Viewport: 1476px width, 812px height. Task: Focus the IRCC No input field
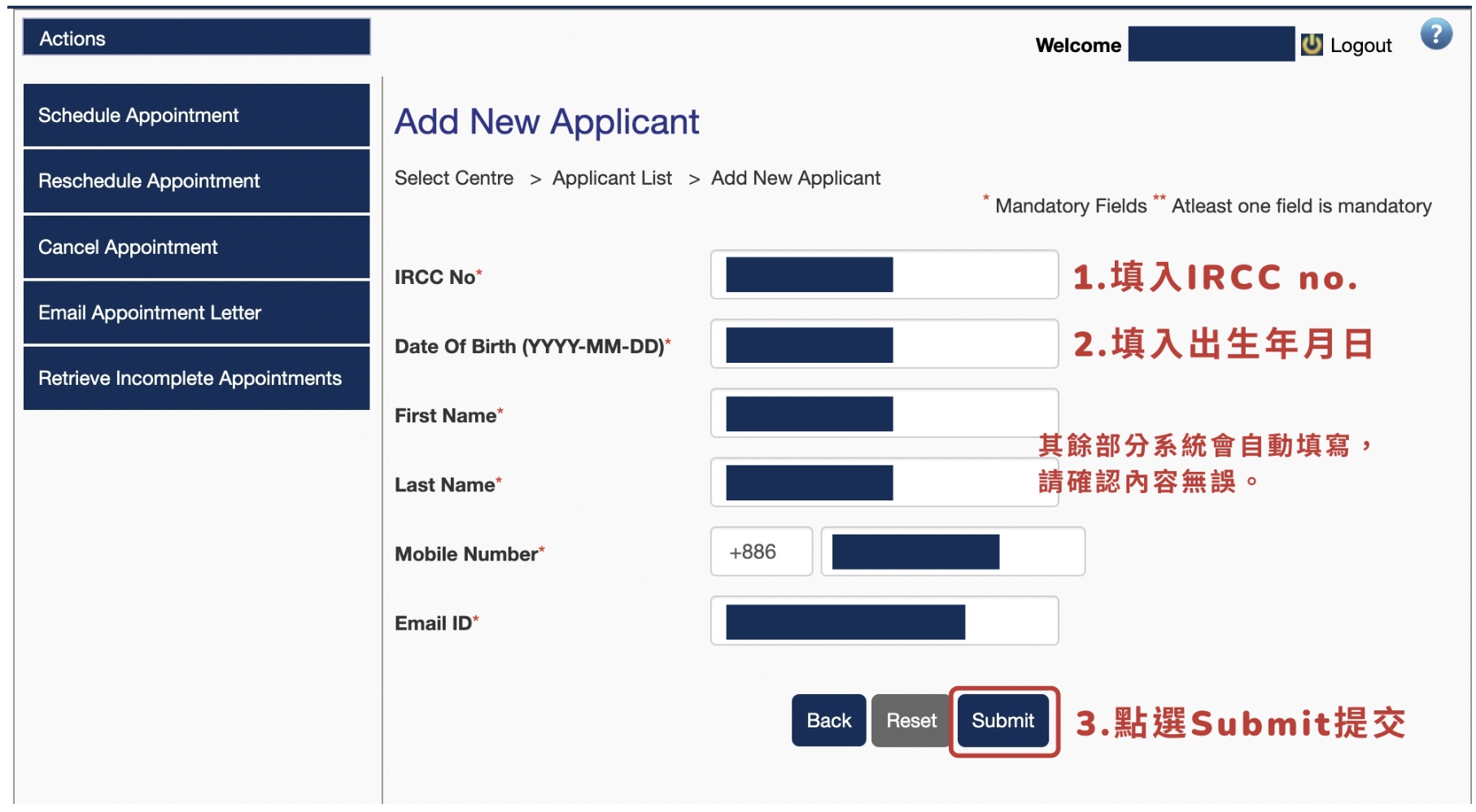coord(884,275)
